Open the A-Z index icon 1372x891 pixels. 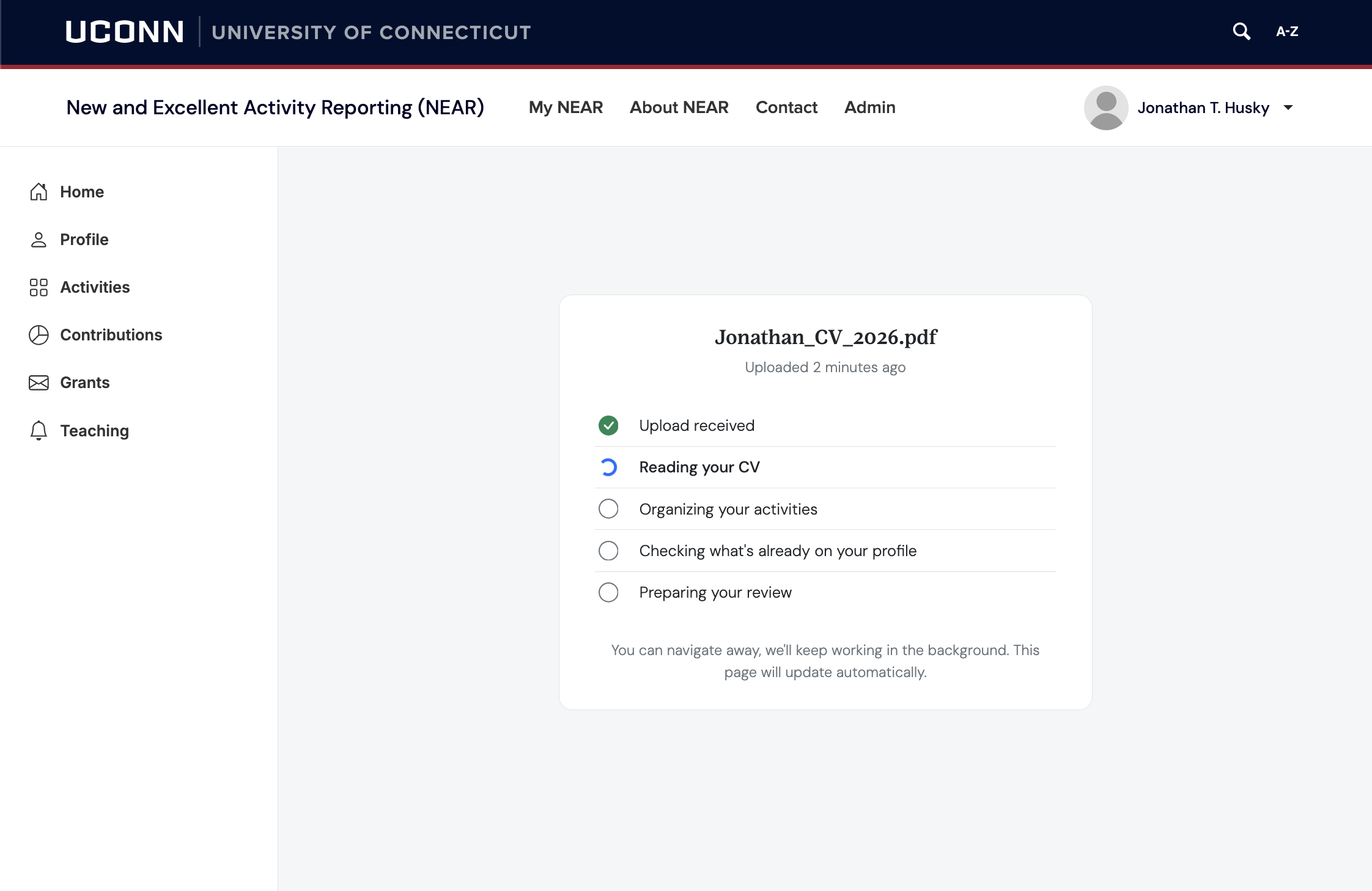[1287, 32]
